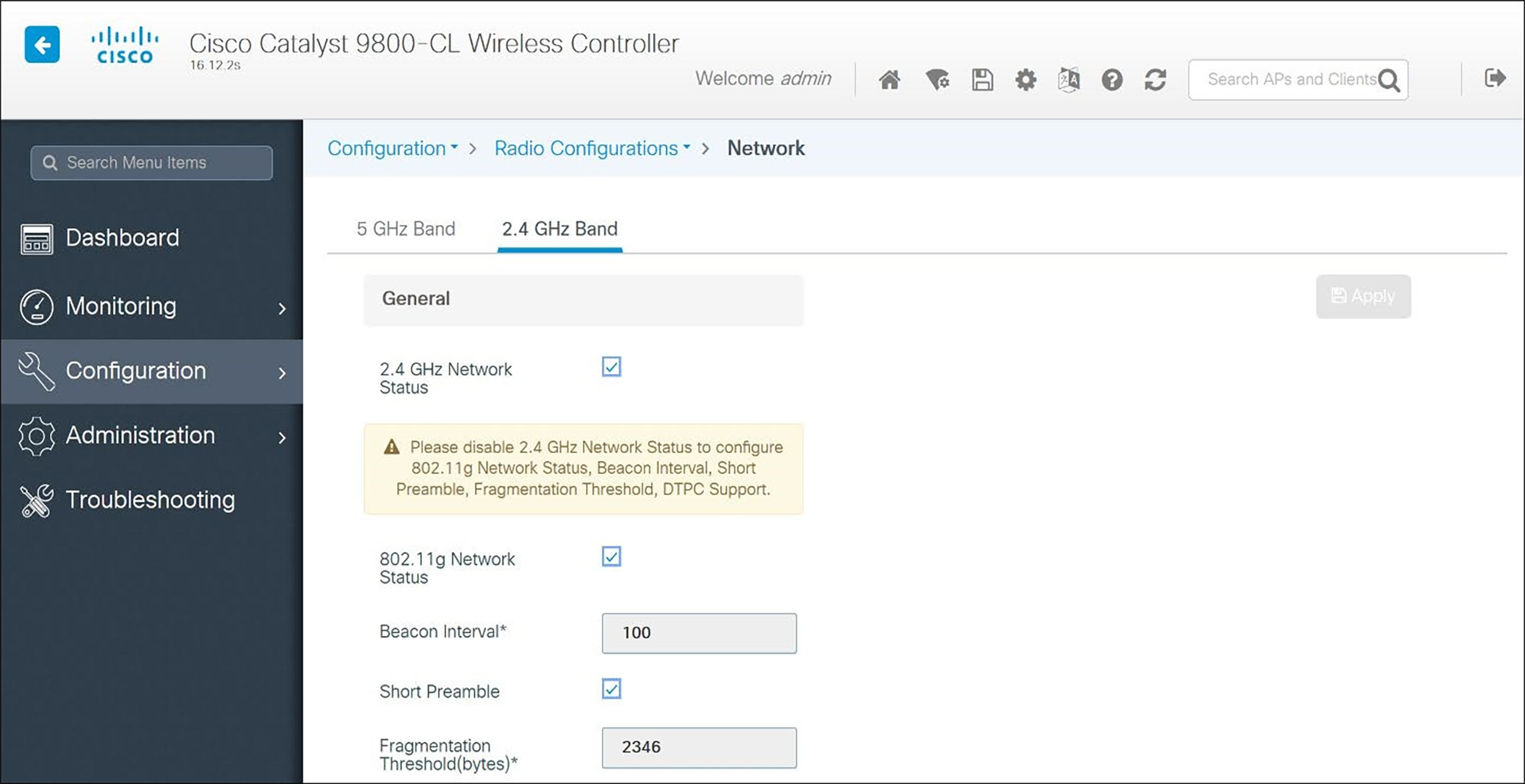This screenshot has height=784, width=1525.
Task: Open settings via the gear icon
Action: point(1025,79)
